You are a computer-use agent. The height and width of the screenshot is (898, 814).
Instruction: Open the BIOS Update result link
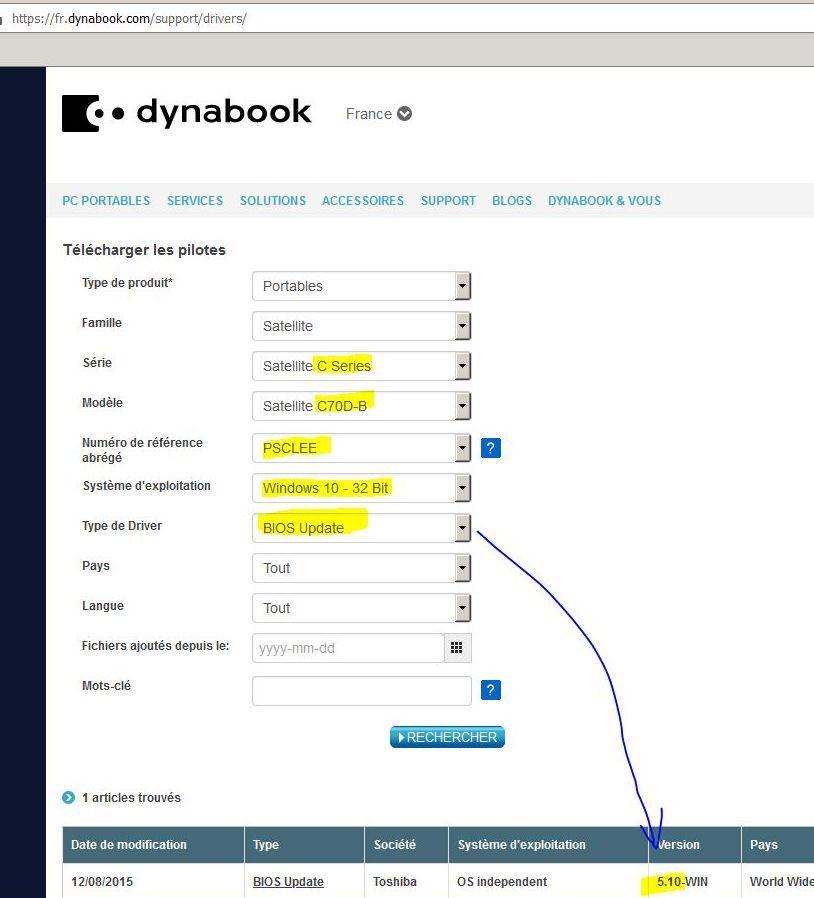pos(288,881)
